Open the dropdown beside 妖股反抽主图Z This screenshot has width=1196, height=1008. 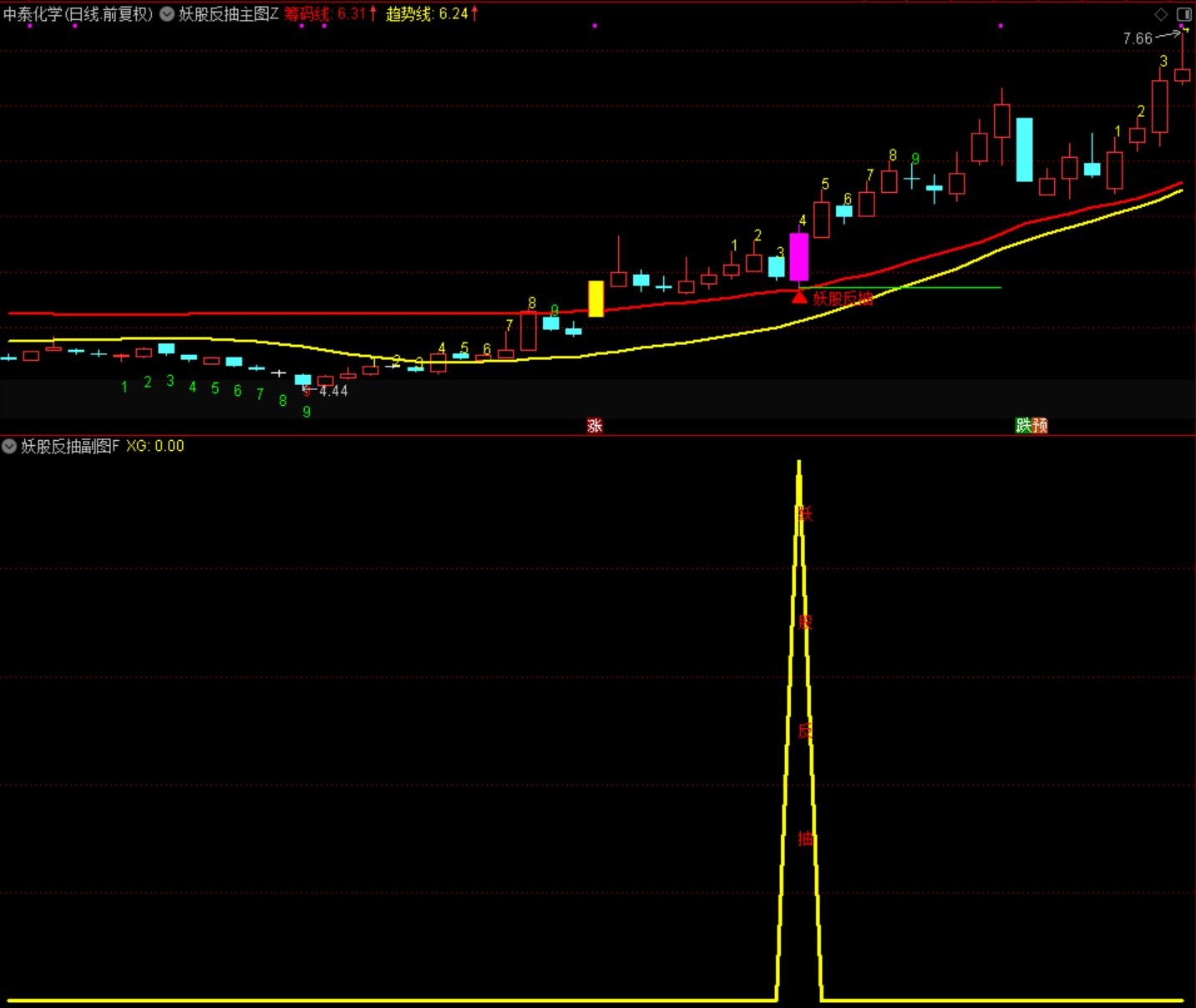pos(166,14)
